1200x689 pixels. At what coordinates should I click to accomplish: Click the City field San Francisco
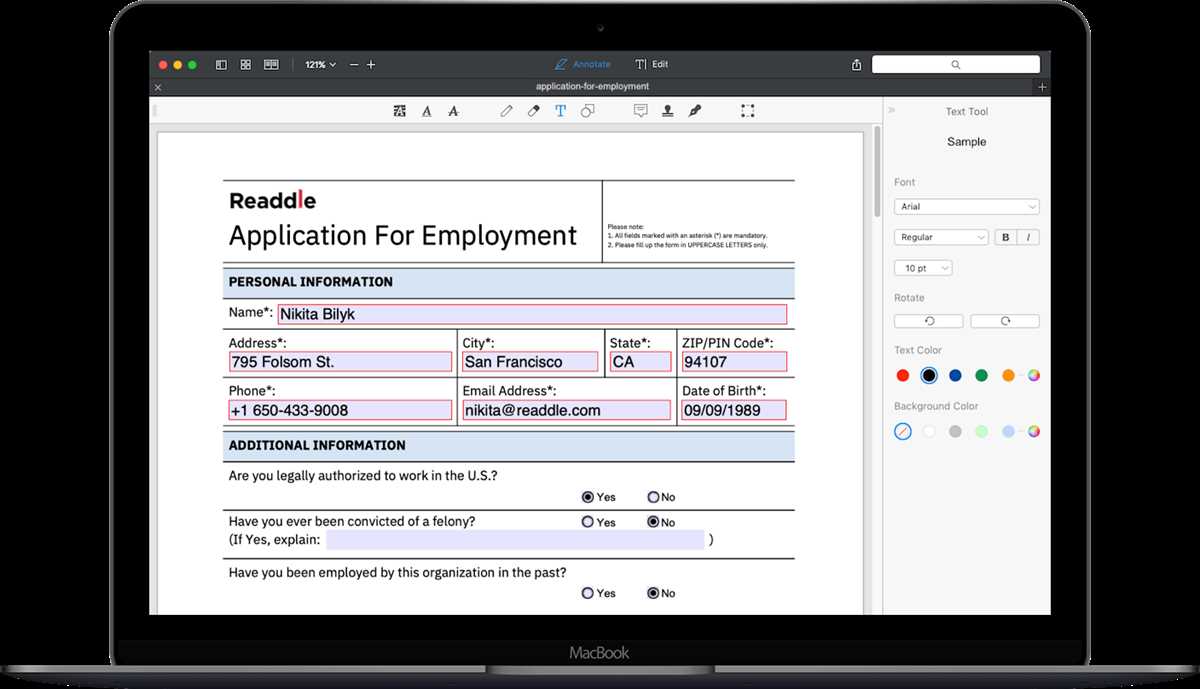point(531,362)
